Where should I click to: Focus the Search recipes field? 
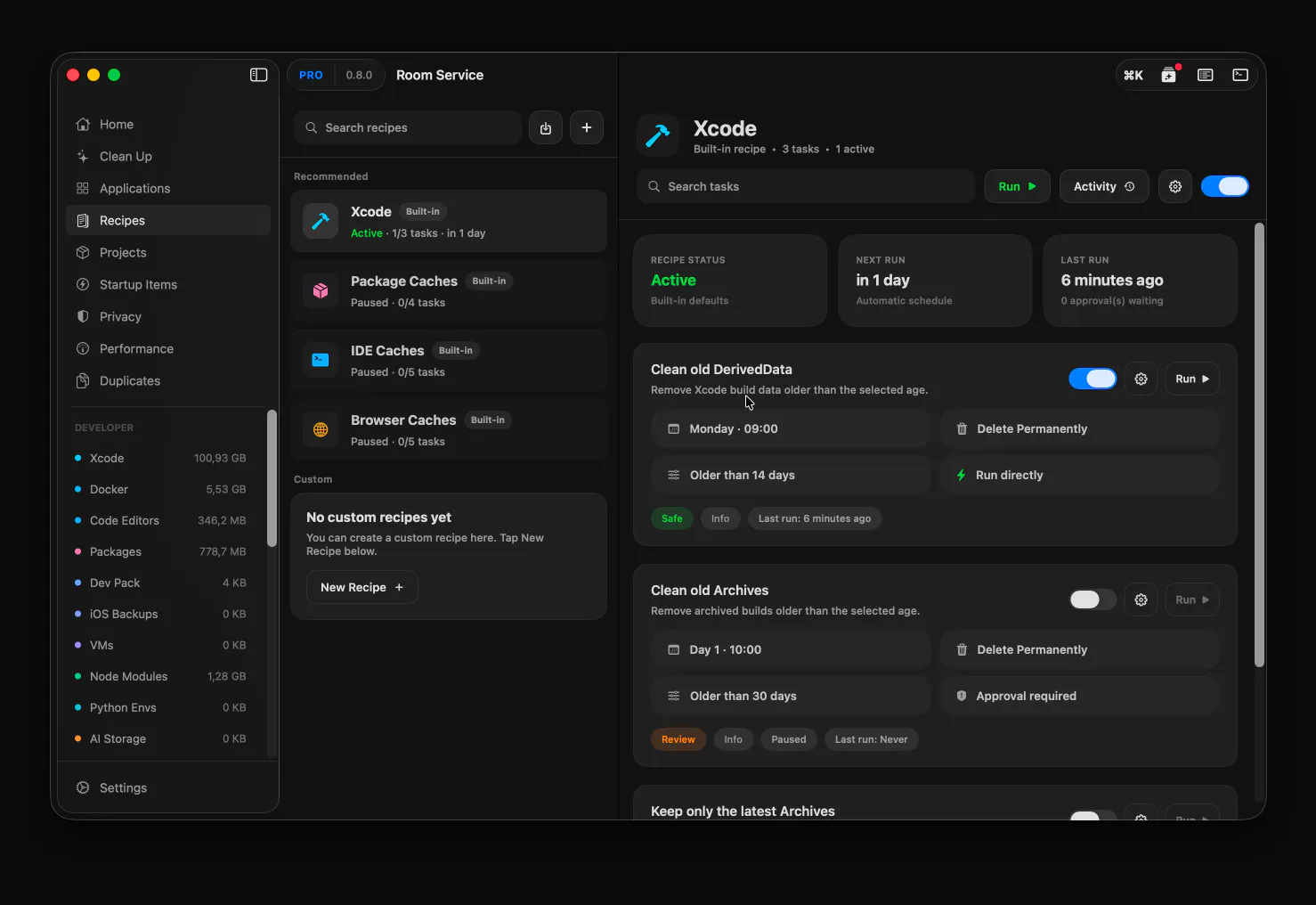click(x=408, y=127)
